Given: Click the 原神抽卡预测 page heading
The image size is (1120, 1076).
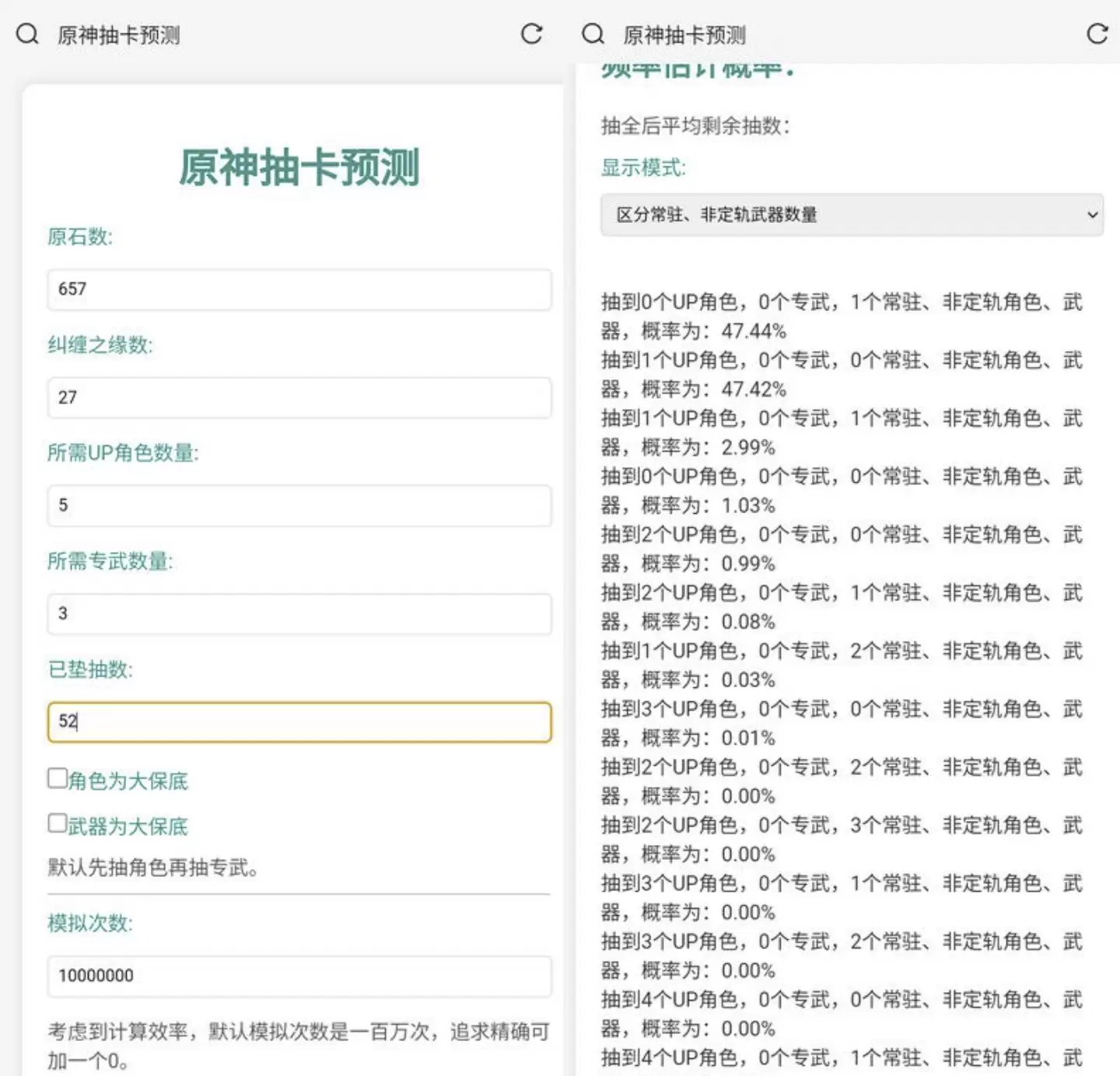Looking at the screenshot, I should tap(299, 167).
